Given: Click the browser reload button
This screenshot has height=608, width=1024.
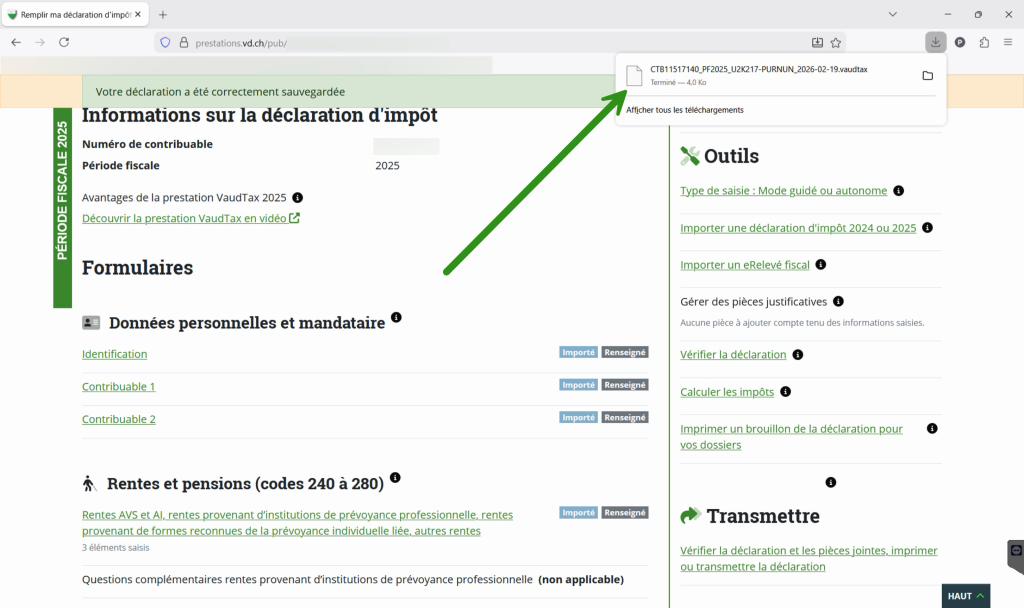Looking at the screenshot, I should coord(64,43).
